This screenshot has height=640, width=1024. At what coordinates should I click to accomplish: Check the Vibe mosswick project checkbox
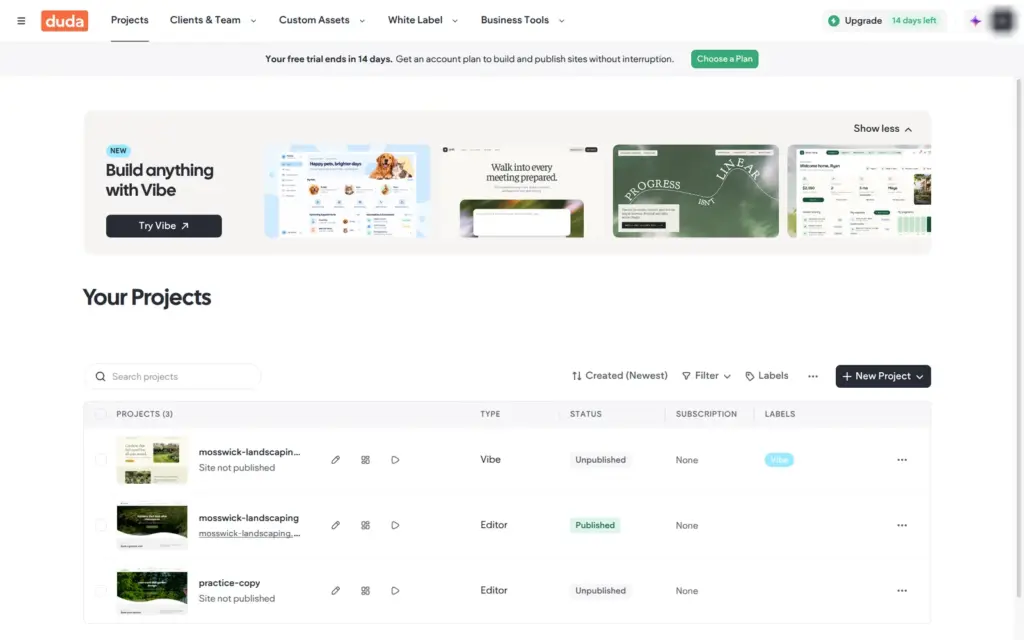[100, 460]
